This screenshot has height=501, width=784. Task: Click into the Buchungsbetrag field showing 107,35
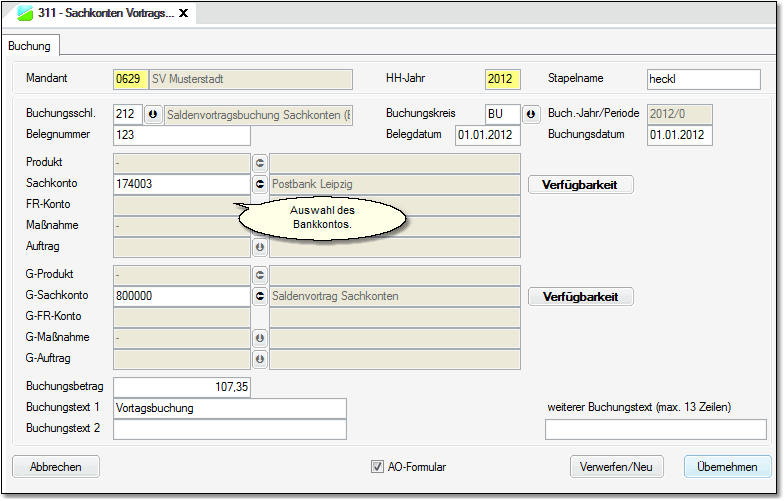point(182,386)
